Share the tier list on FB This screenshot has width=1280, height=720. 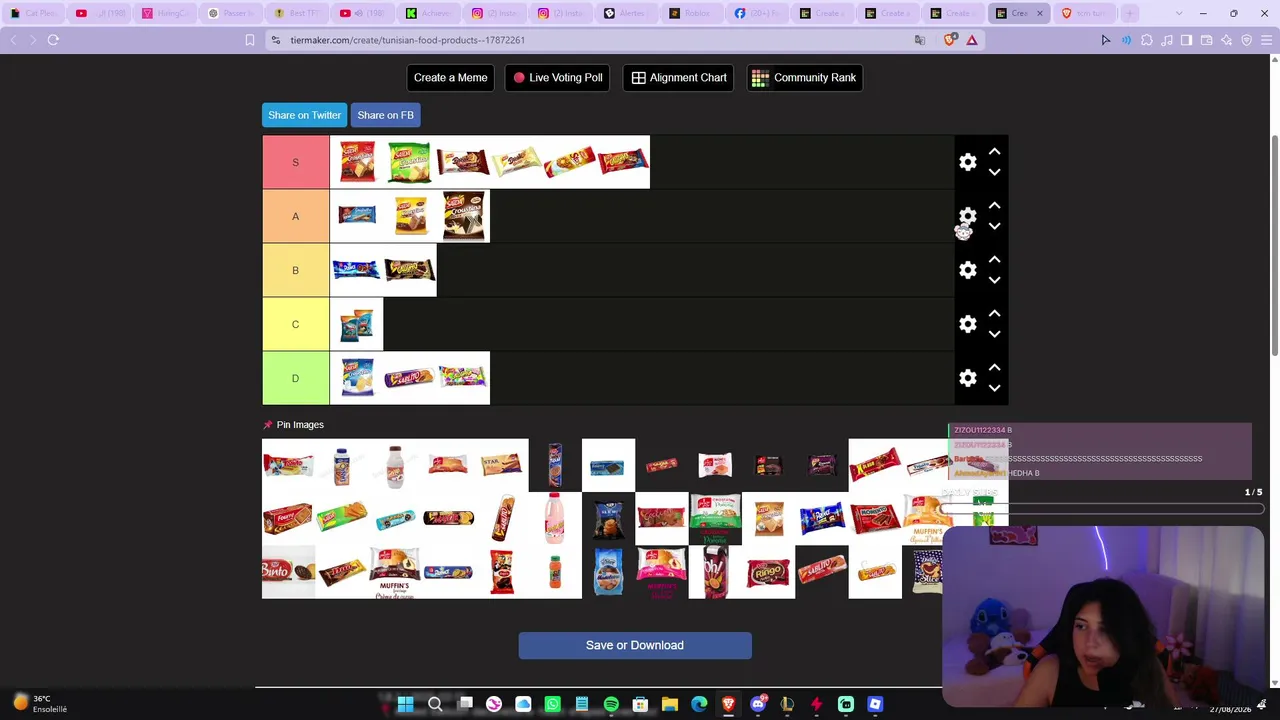[385, 115]
